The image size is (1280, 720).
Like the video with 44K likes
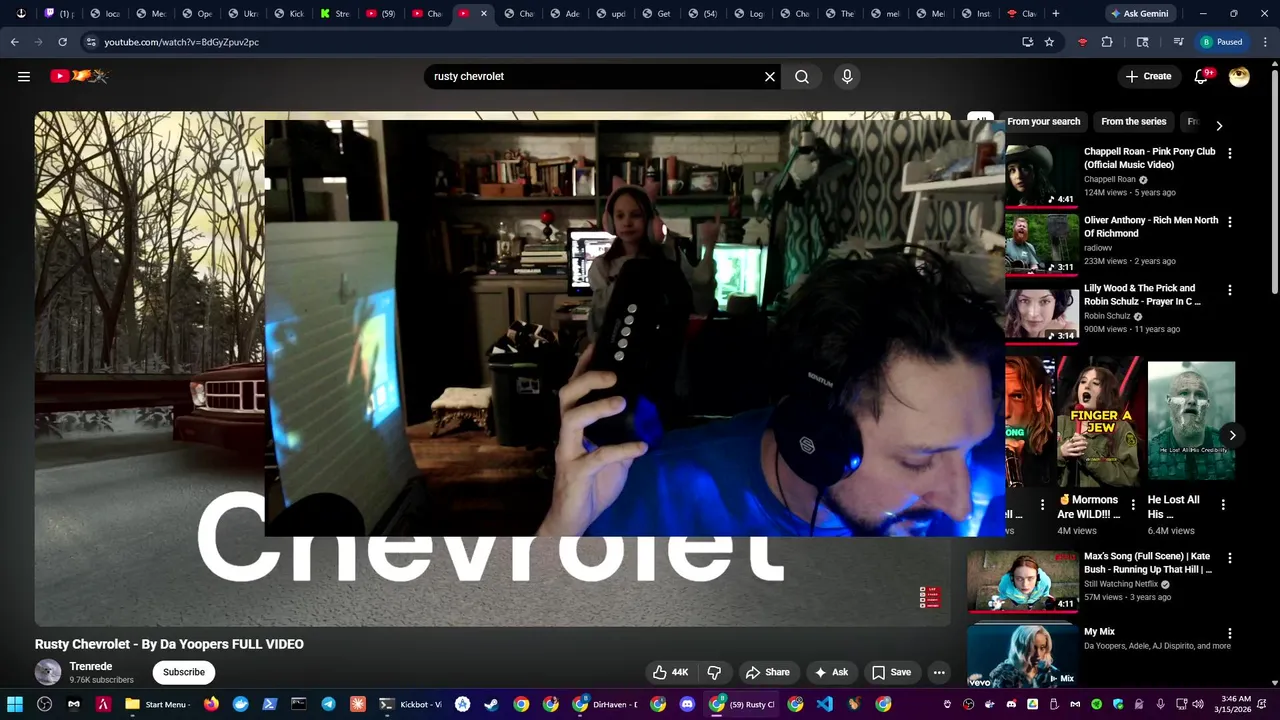coord(670,672)
